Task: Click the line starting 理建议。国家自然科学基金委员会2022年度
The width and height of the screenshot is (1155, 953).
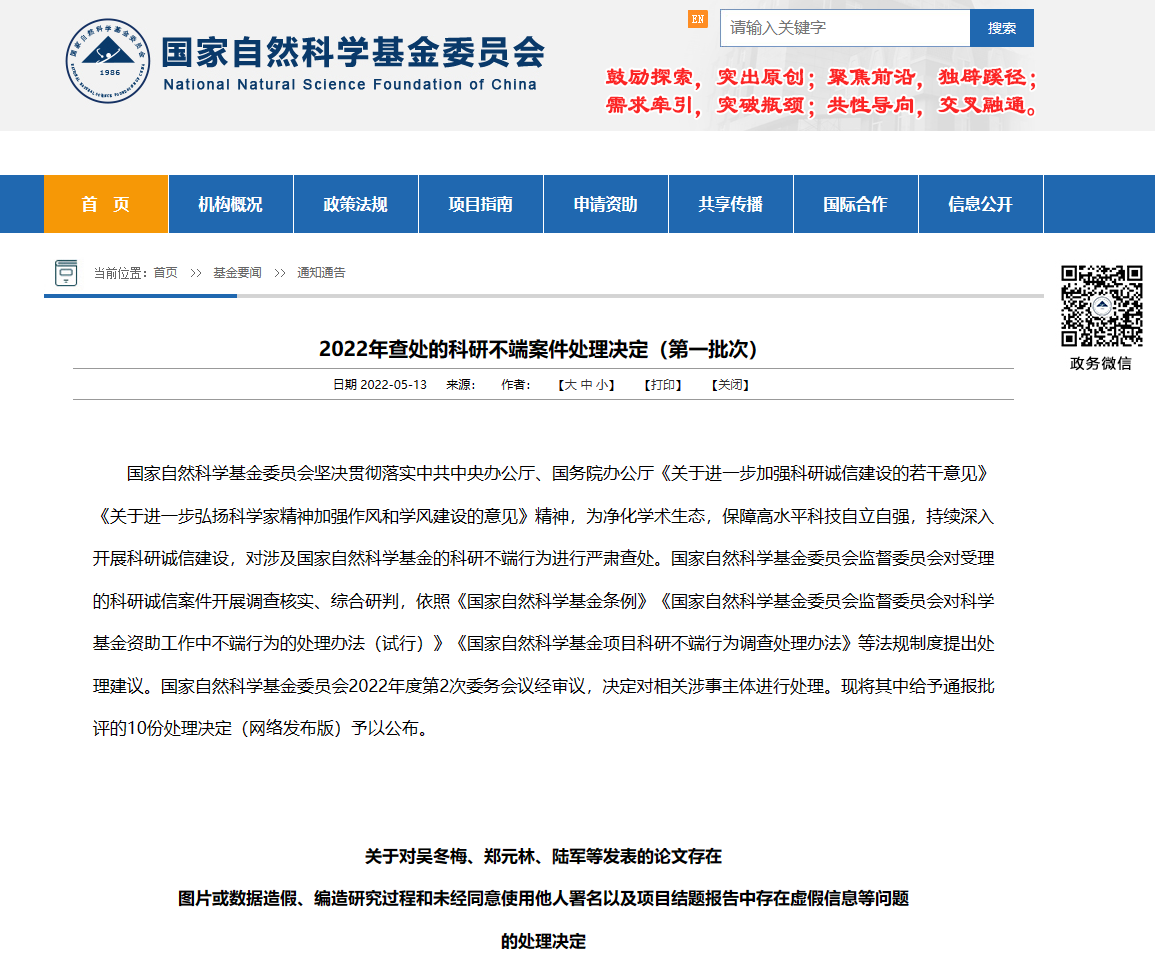Action: click(544, 686)
